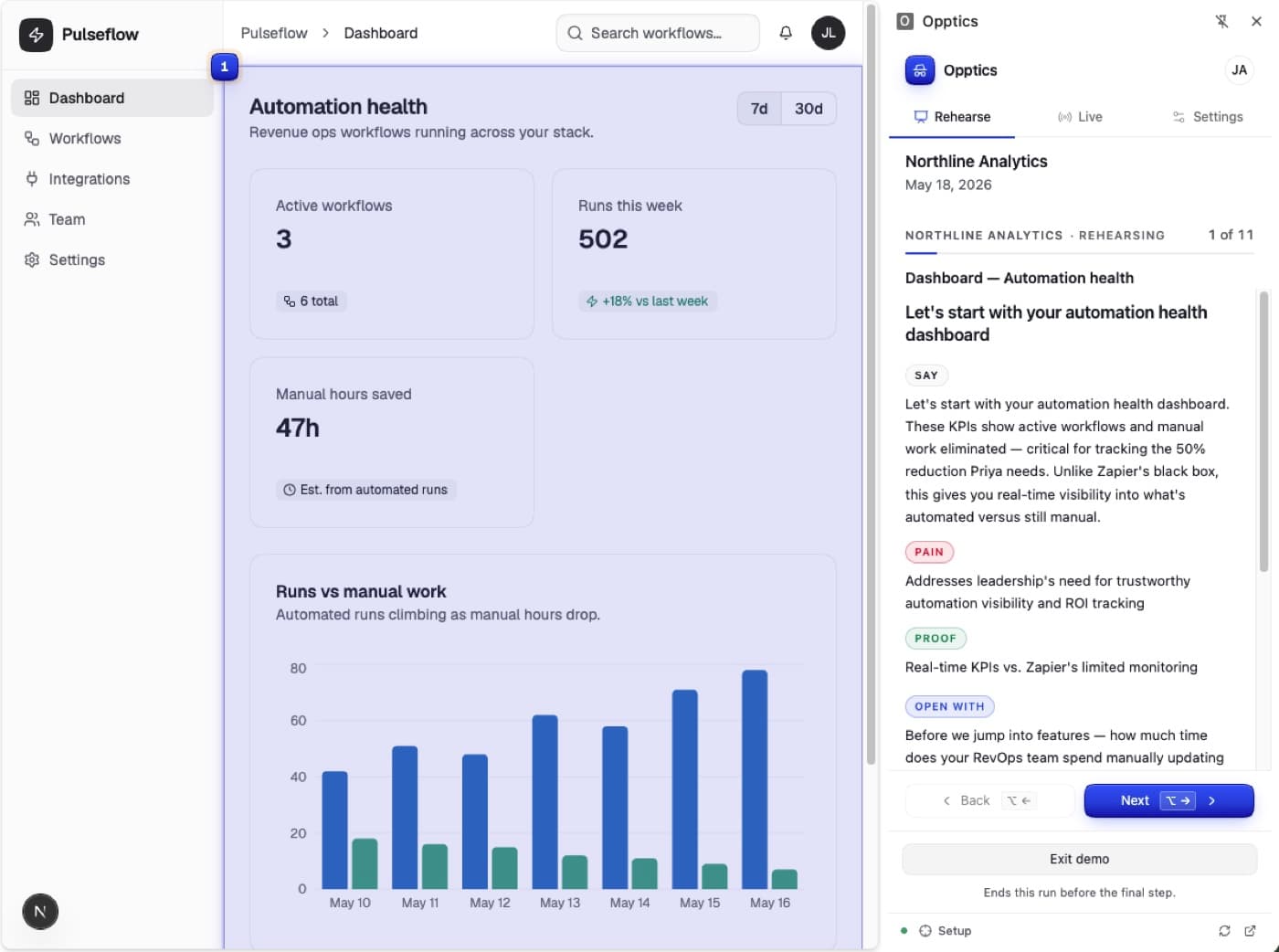Switch to the Rehearse tab
Image resolution: width=1279 pixels, height=952 pixels.
pos(952,117)
